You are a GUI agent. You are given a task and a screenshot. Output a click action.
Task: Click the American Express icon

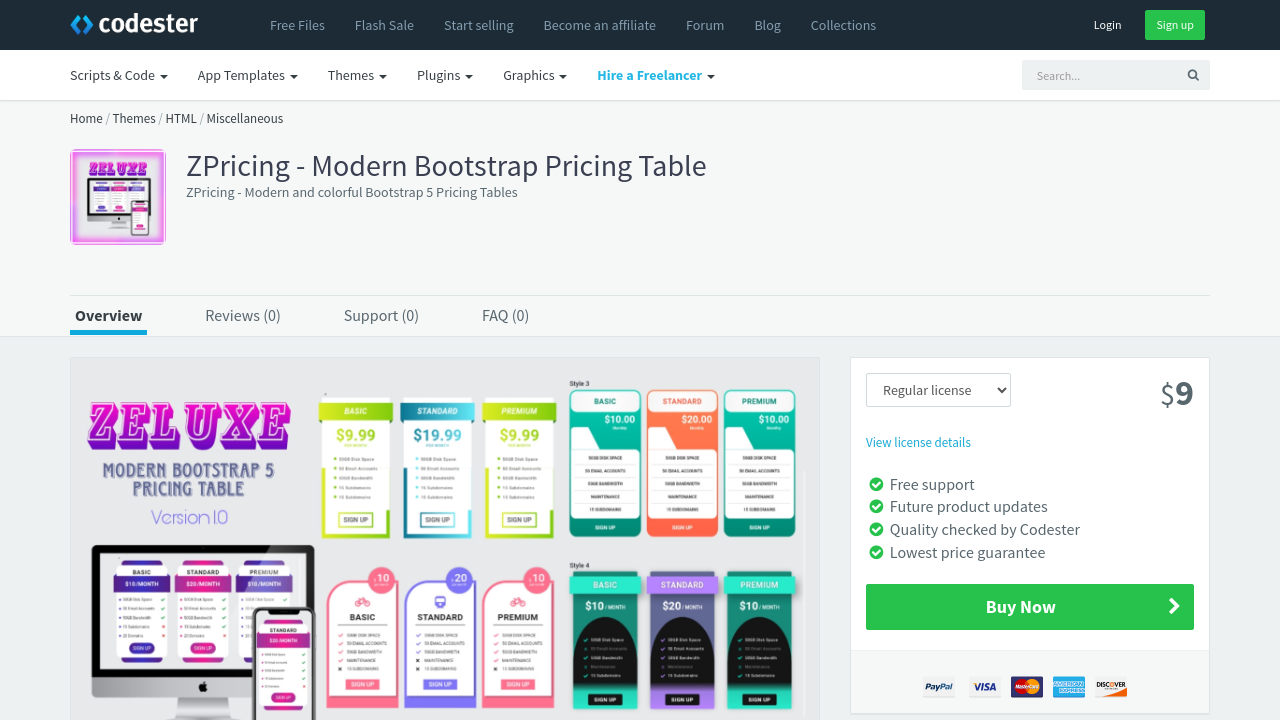tap(1069, 687)
